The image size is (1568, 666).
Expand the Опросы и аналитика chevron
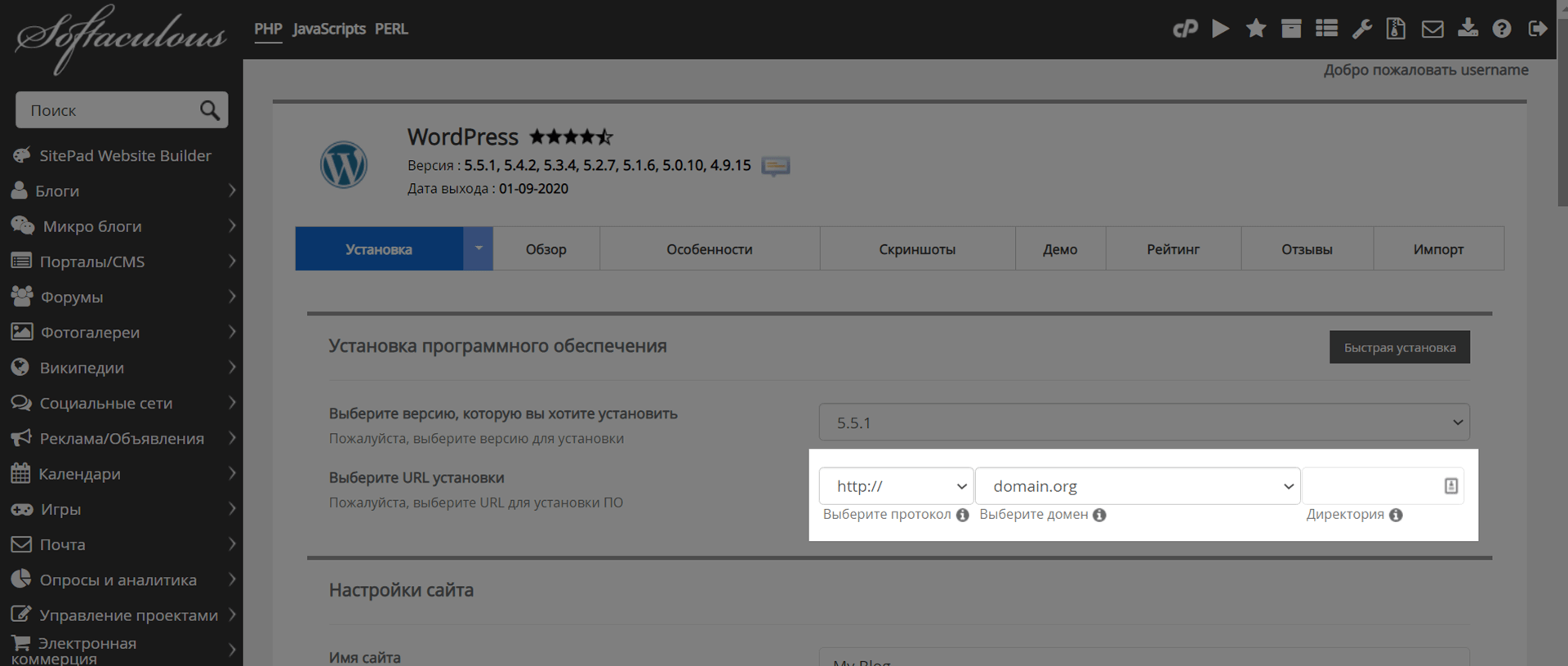(x=232, y=579)
